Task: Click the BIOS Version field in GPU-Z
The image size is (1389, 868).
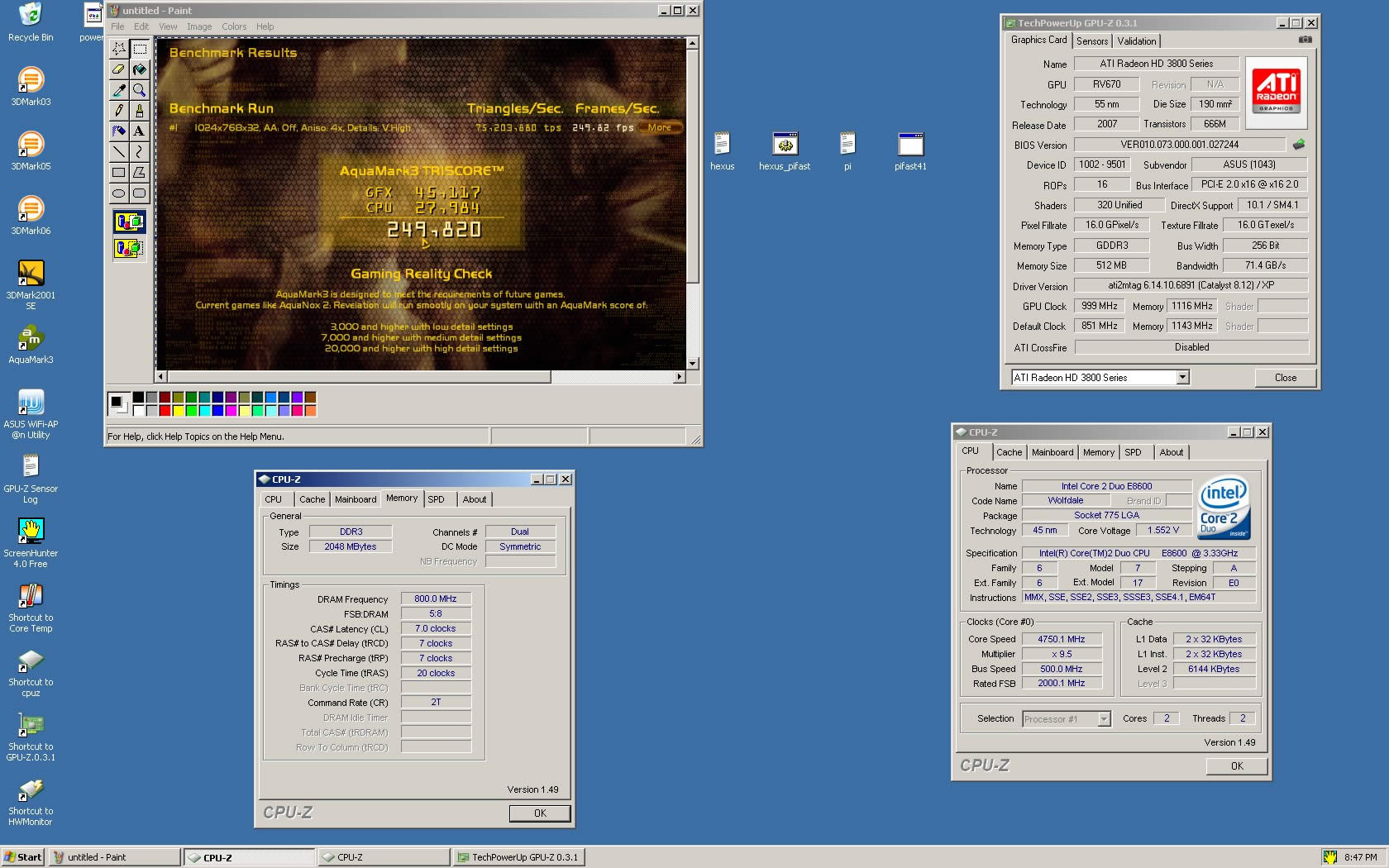Action: click(1180, 145)
